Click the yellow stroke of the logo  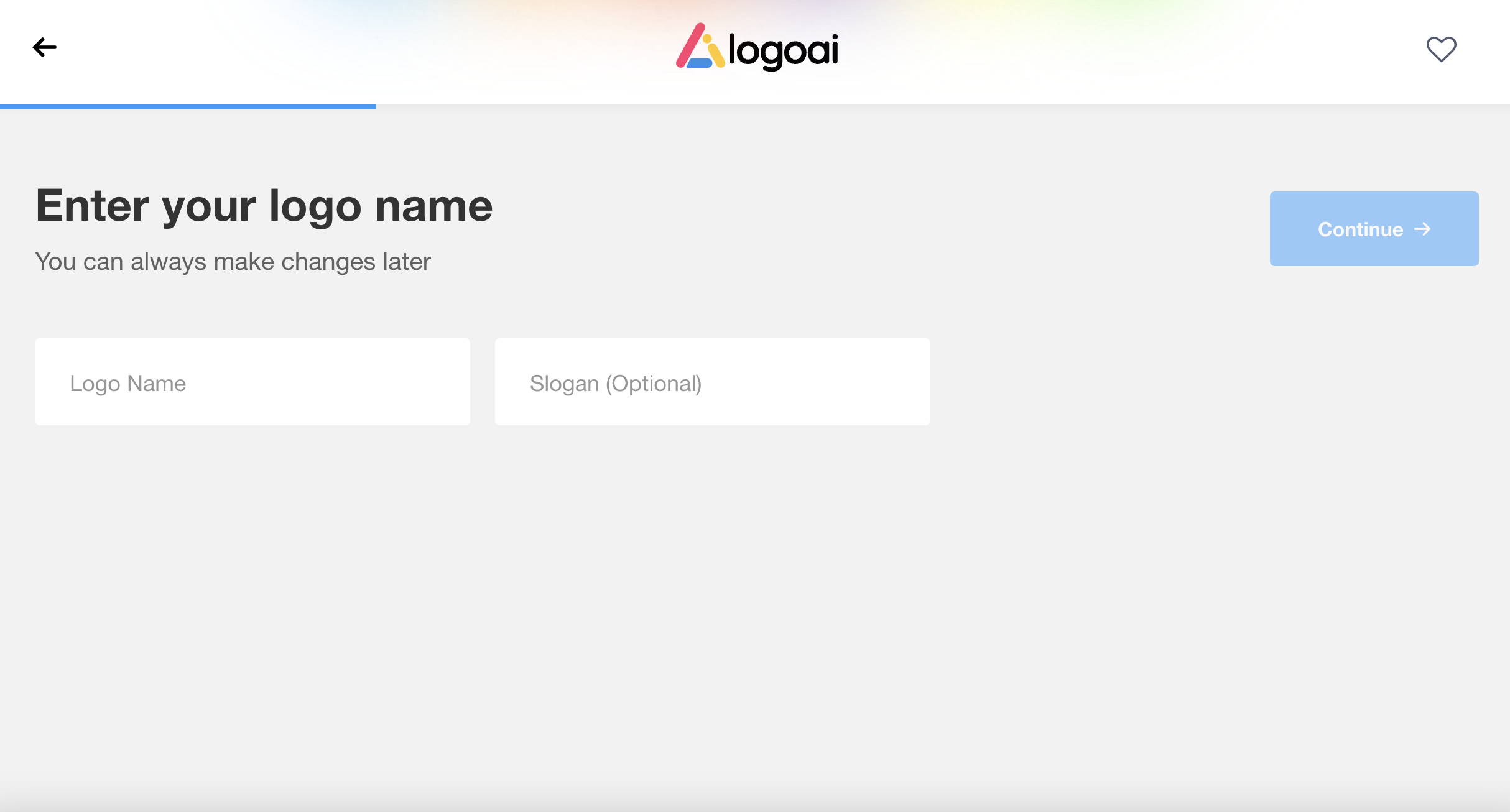716,56
